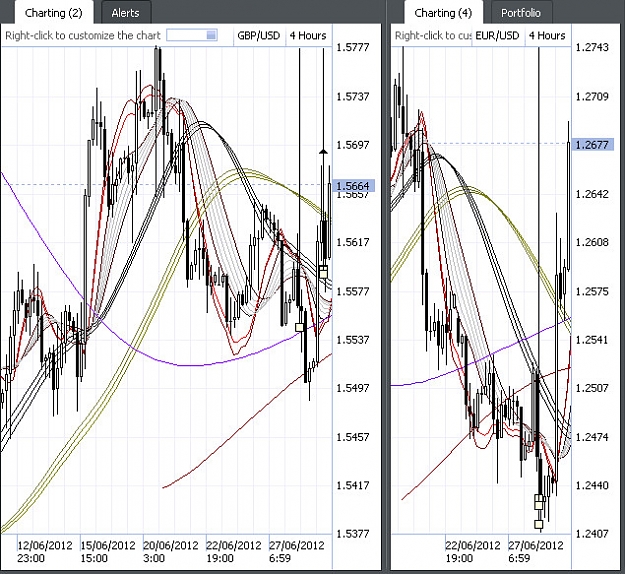
Task: Select the 1.5457 price axis label
Action: (353, 437)
